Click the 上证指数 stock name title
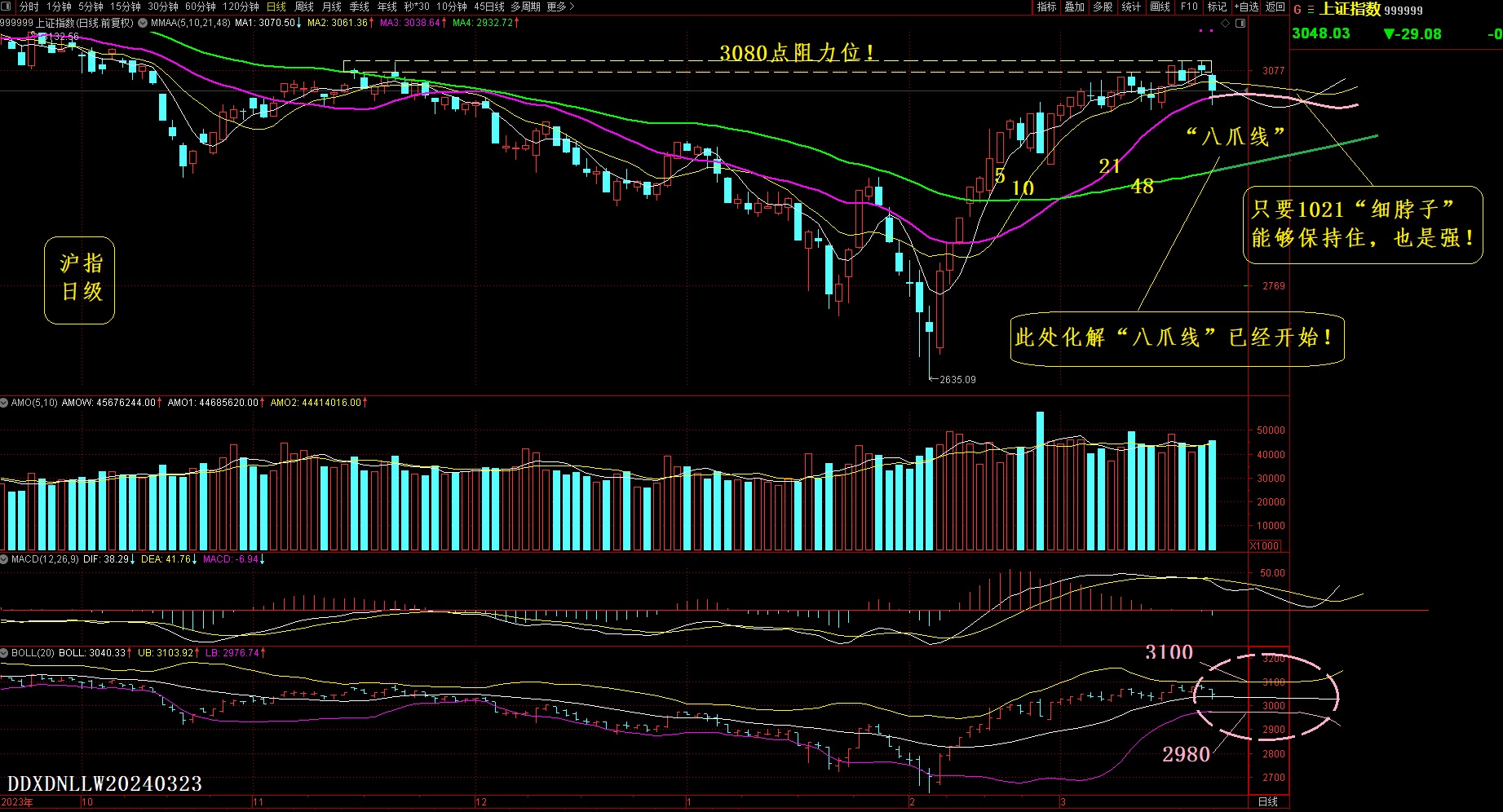Screen dimensions: 1503x812 coord(1350,9)
